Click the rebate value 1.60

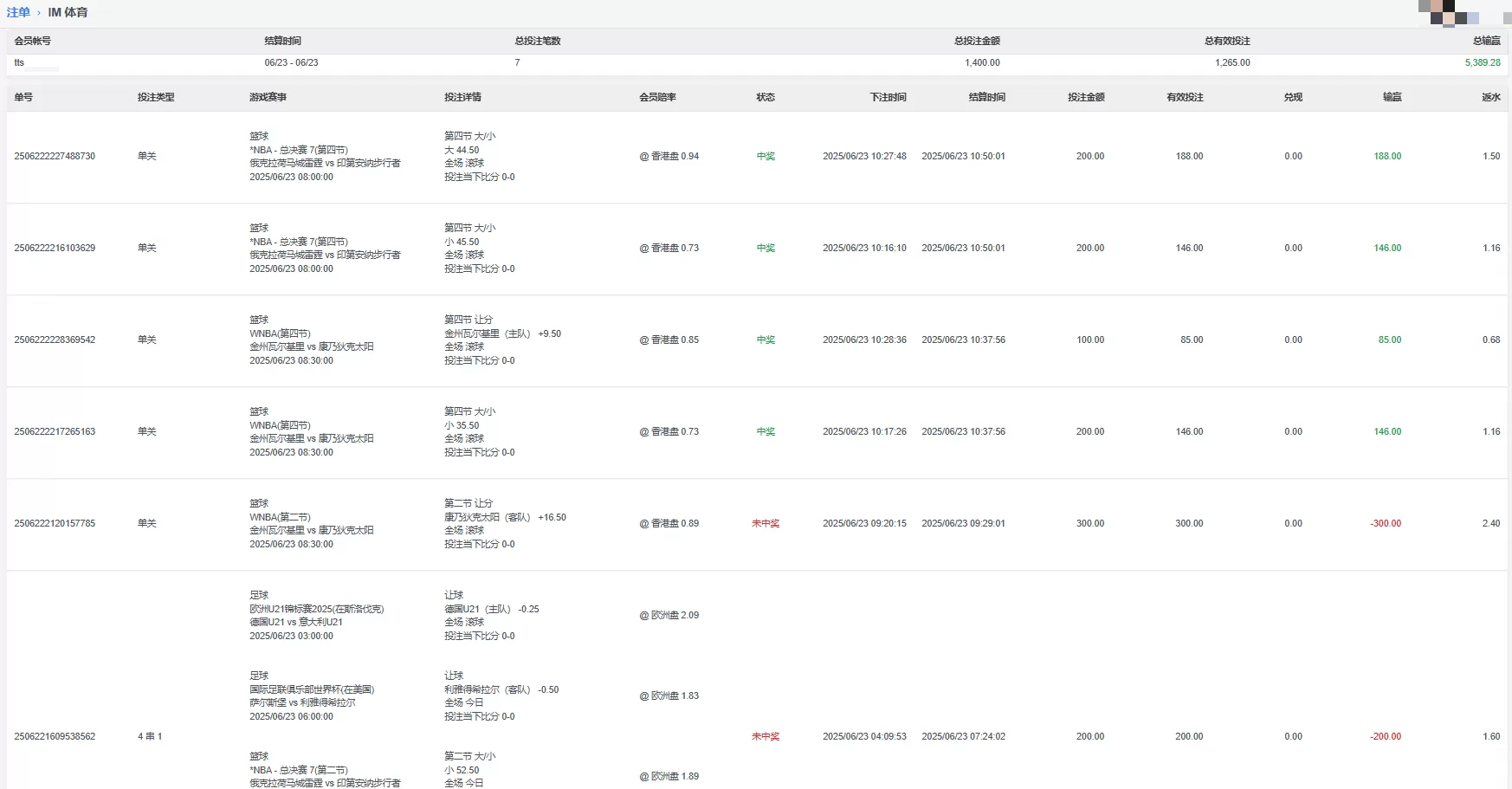point(1491,736)
